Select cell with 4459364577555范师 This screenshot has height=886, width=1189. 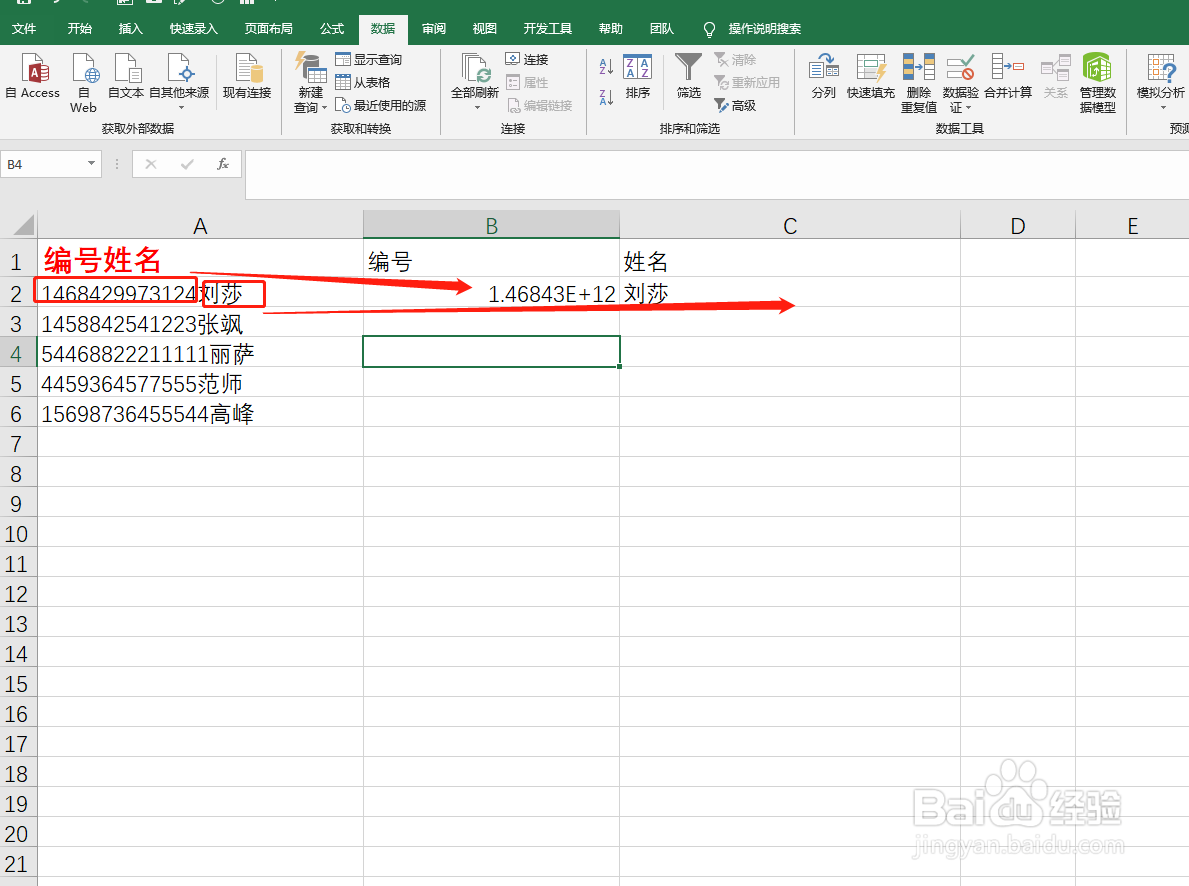click(x=200, y=384)
